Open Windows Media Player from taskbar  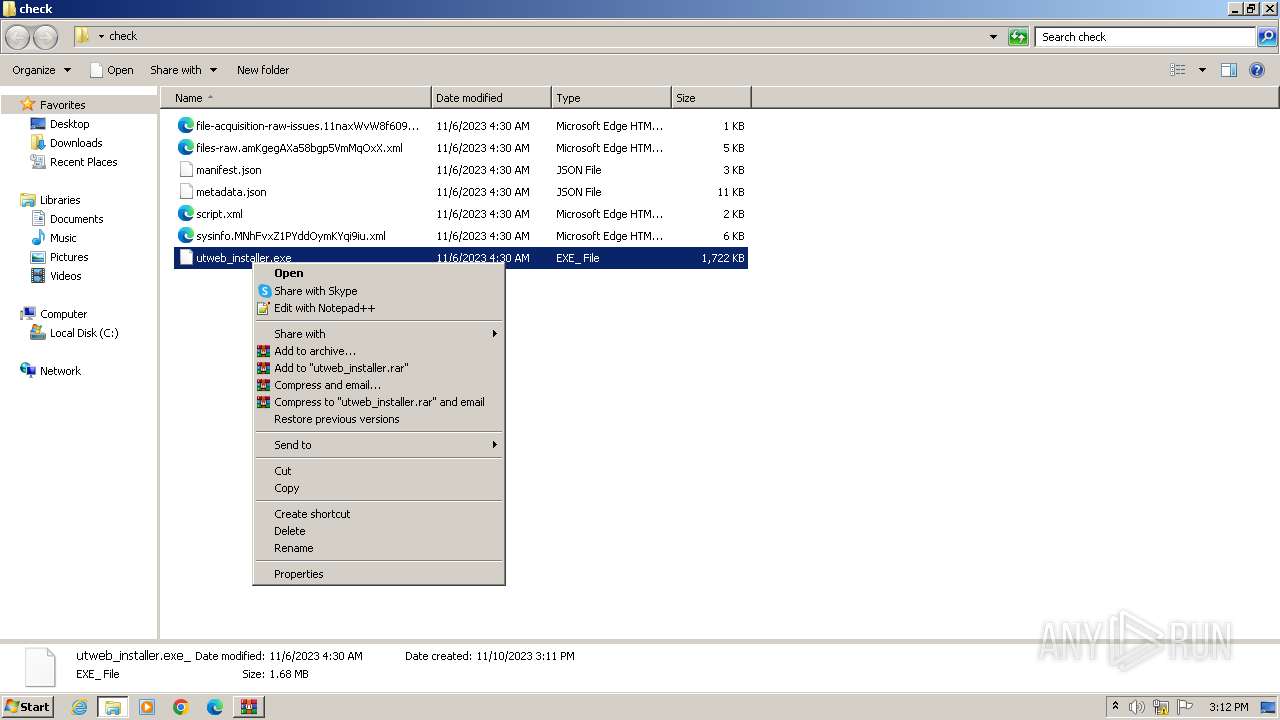pos(147,707)
